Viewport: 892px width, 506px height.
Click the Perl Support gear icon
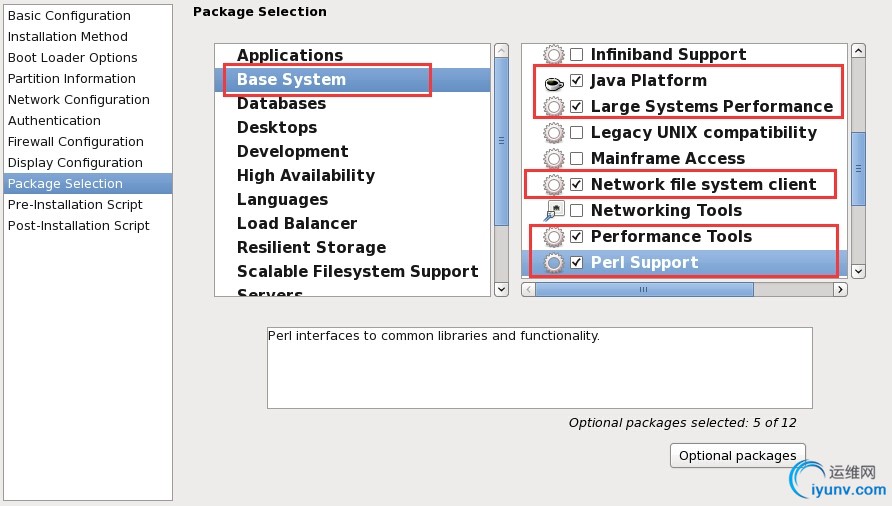[554, 263]
